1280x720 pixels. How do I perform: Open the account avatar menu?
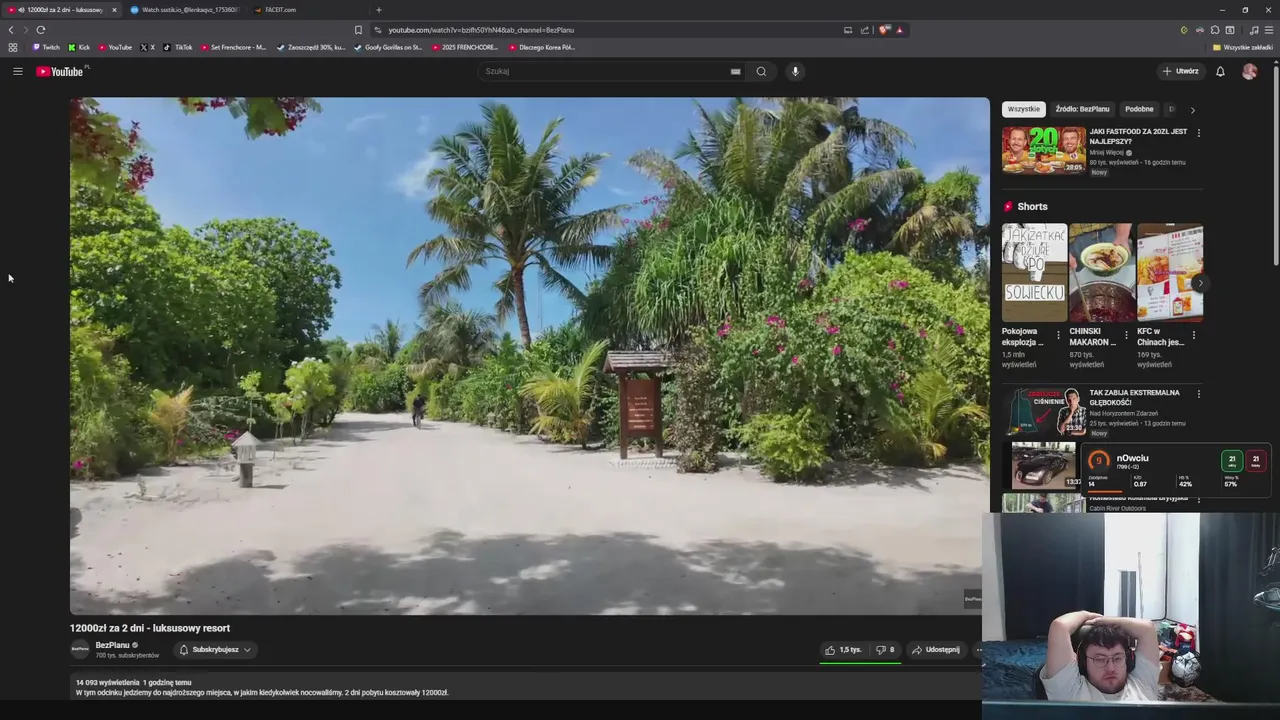pos(1249,71)
